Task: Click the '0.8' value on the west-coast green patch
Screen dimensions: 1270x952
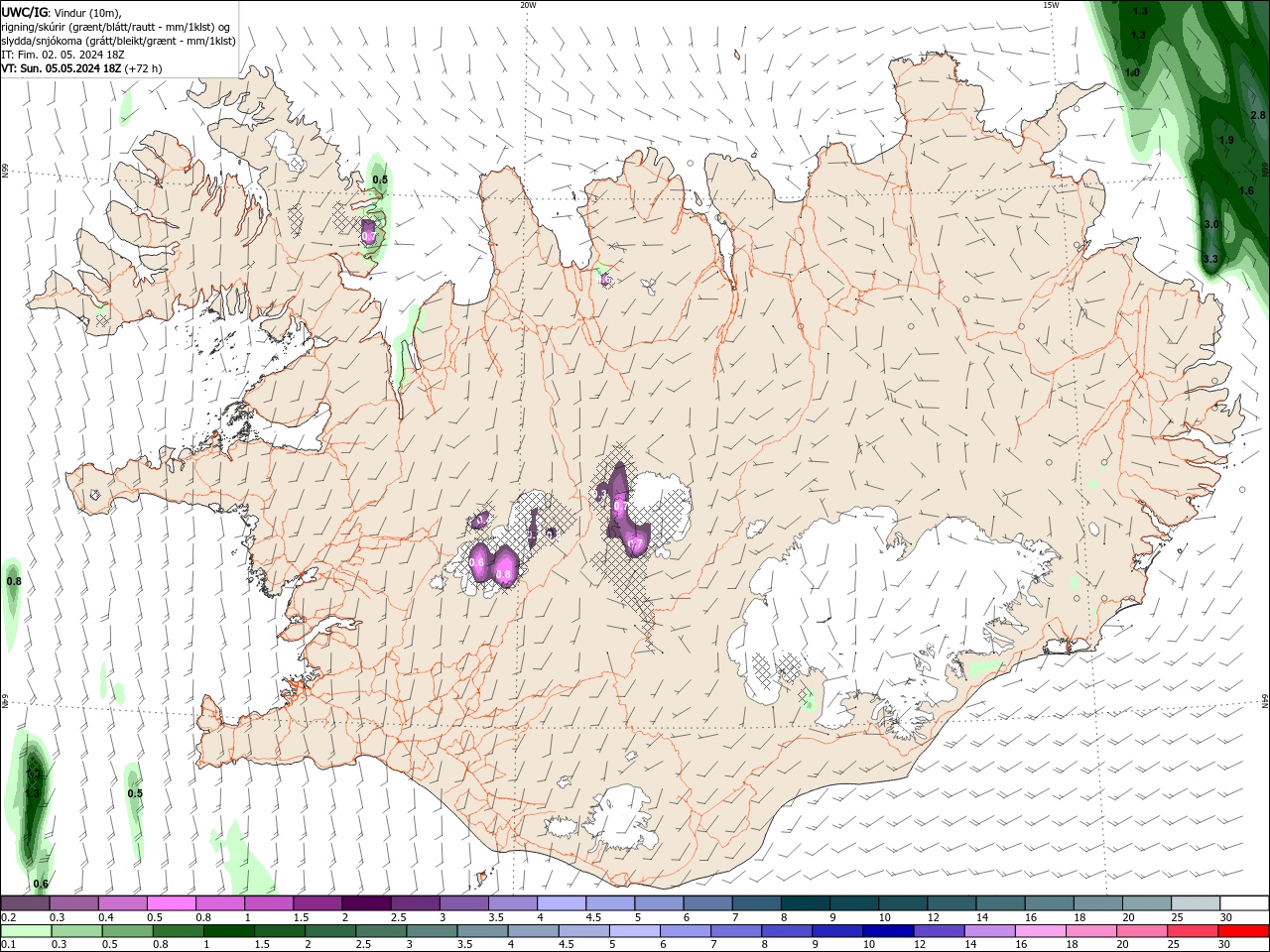Action: (14, 581)
